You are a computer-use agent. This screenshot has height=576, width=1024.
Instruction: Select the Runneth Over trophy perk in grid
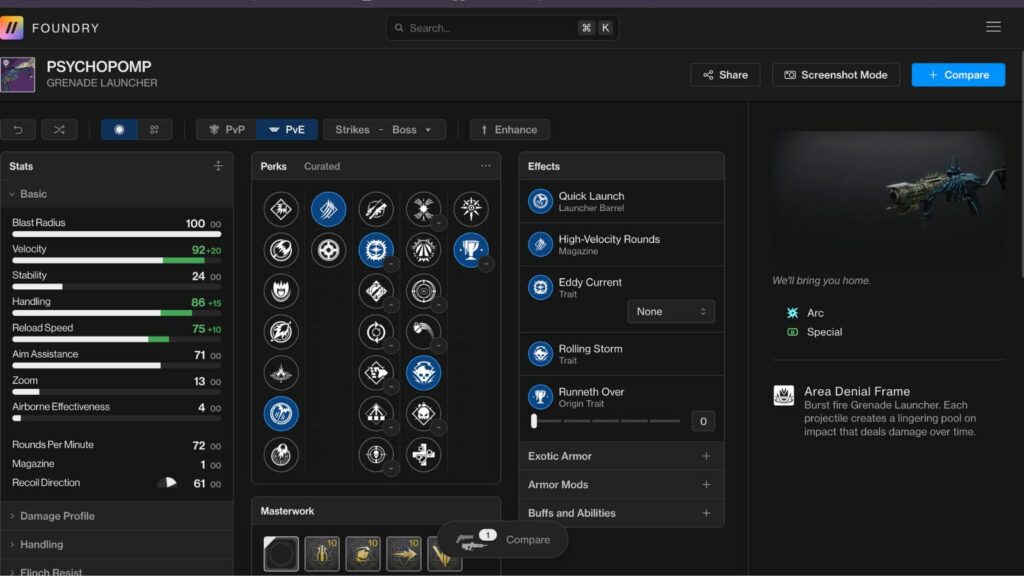471,249
